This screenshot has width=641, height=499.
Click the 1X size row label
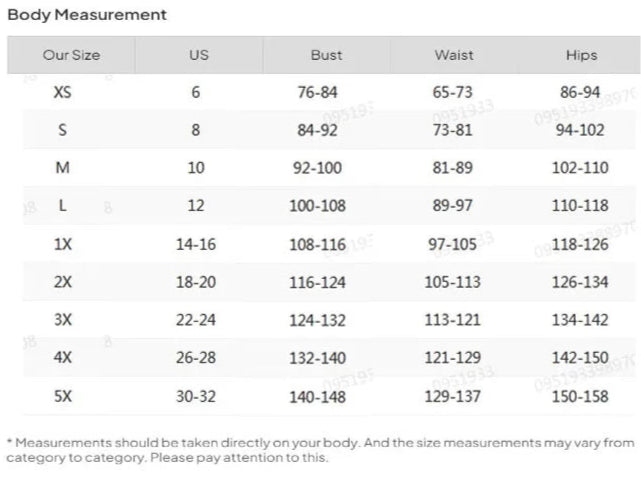coord(63,244)
